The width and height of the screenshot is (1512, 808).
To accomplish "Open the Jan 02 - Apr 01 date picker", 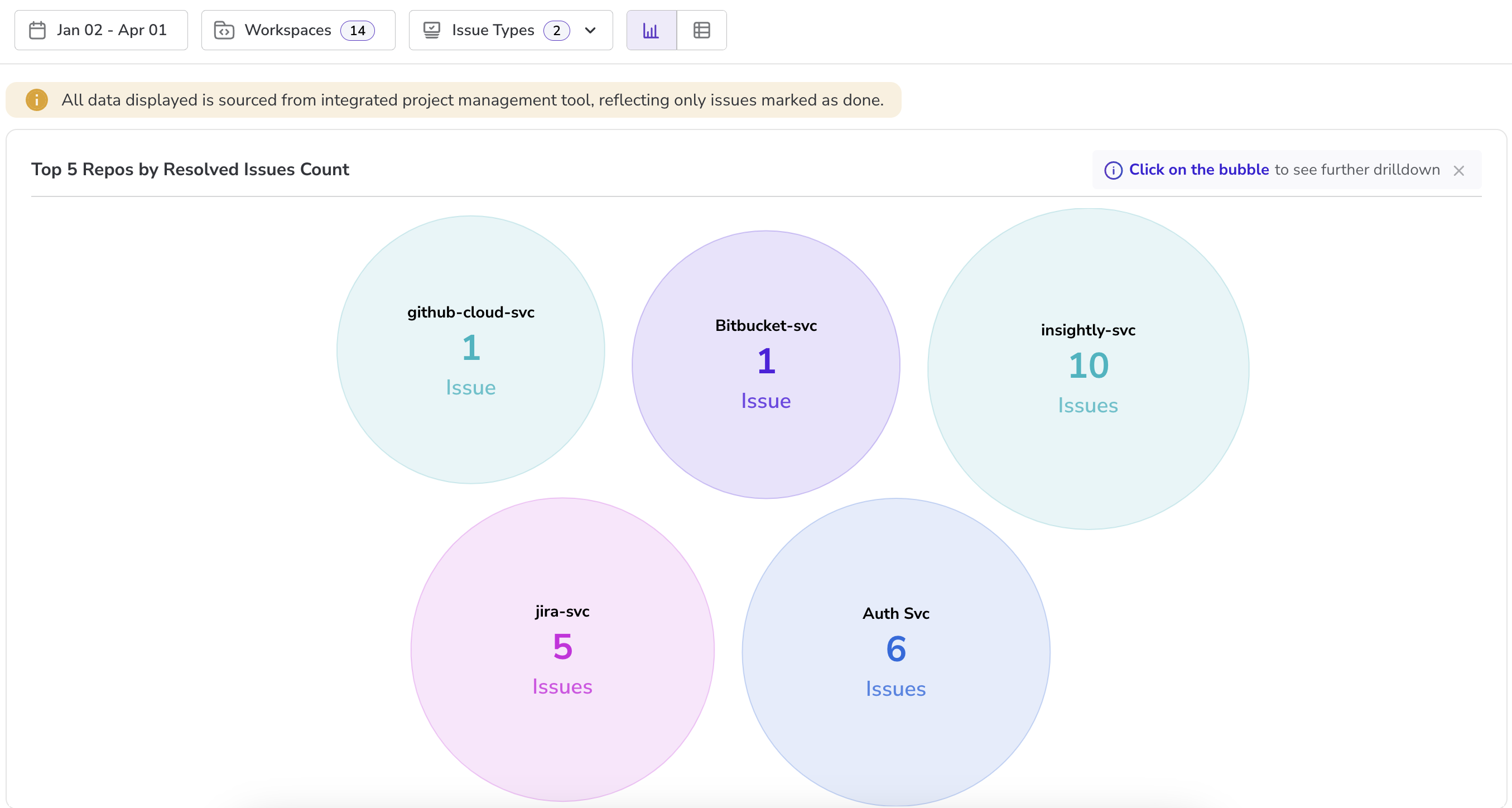I will [112, 30].
